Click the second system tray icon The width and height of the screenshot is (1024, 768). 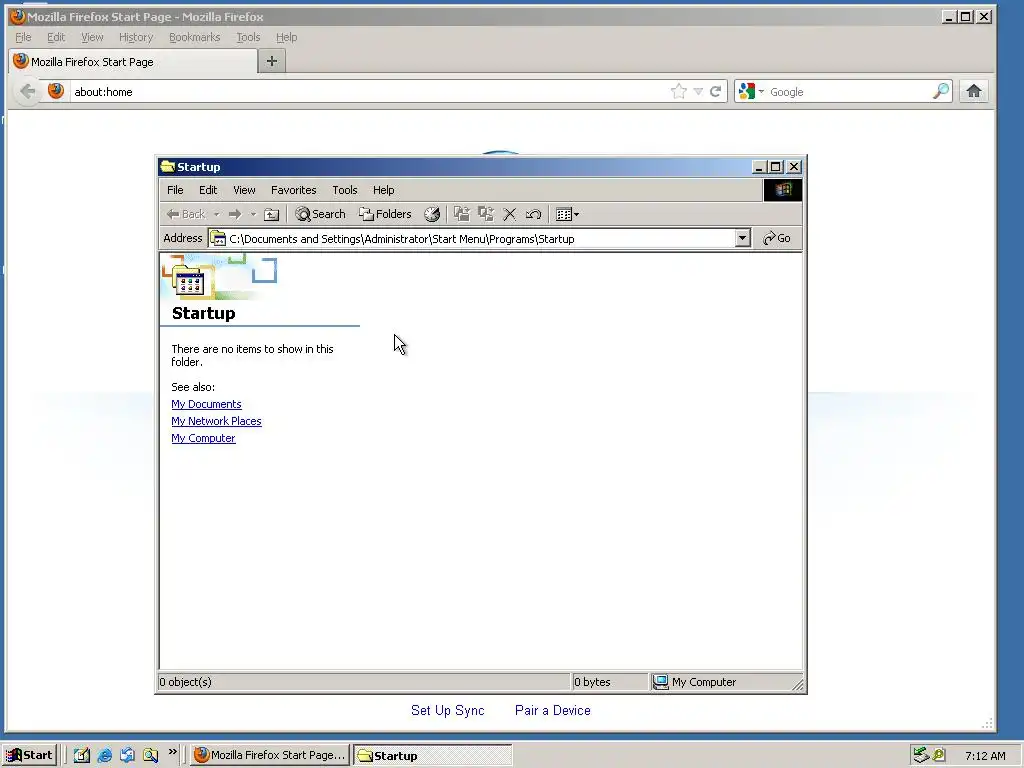(x=939, y=755)
